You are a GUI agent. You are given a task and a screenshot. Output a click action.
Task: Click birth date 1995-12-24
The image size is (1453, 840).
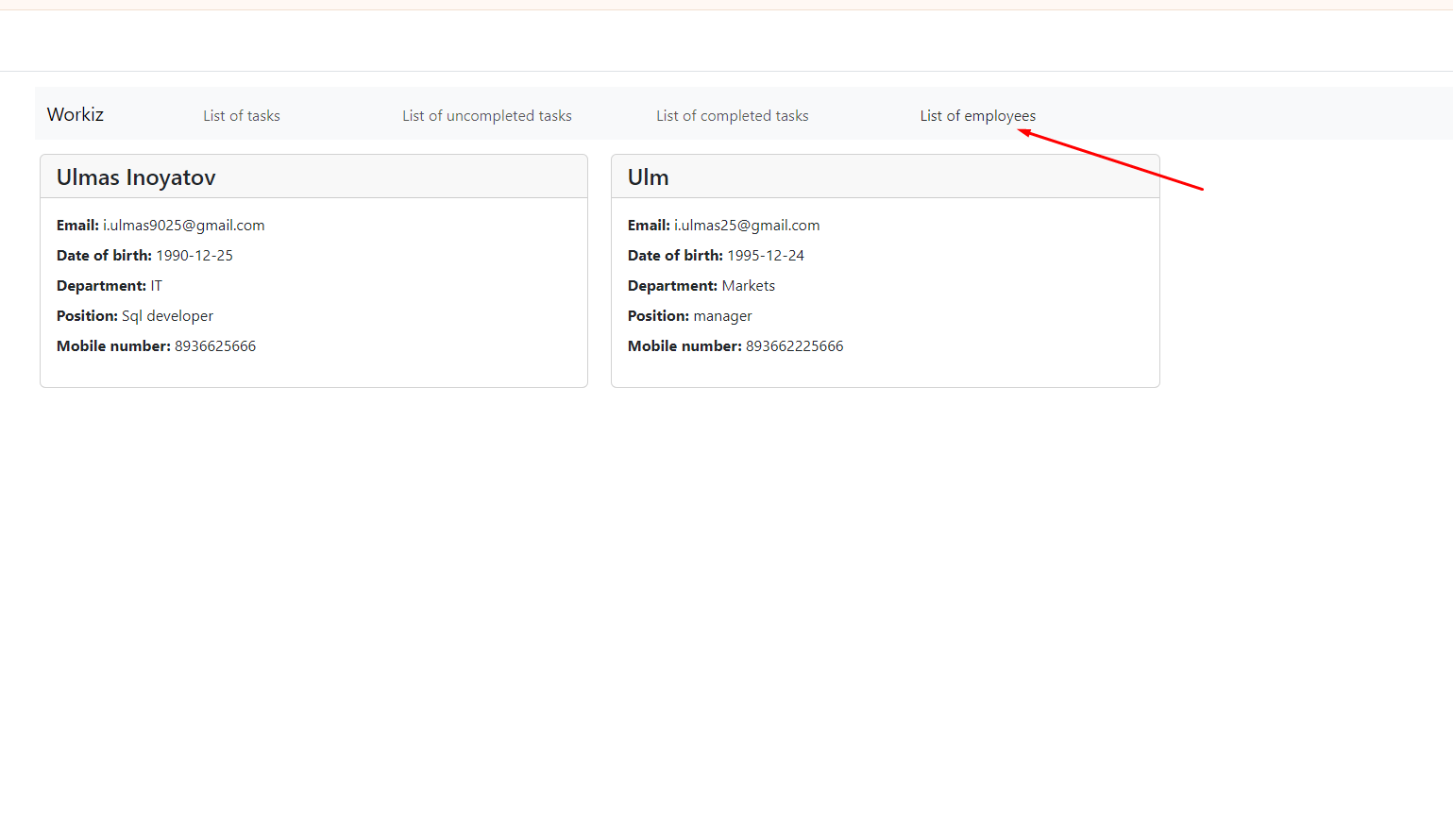click(x=766, y=256)
